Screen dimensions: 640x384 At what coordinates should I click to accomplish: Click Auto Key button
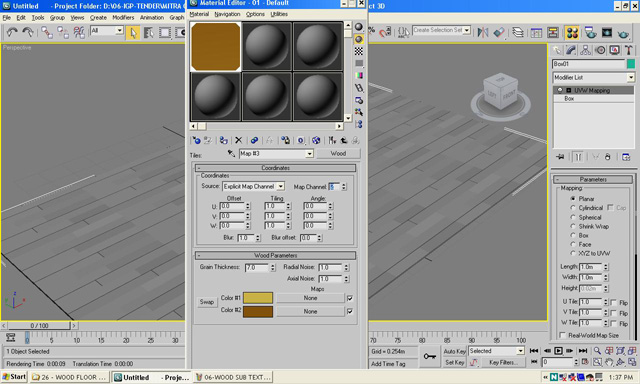454,351
